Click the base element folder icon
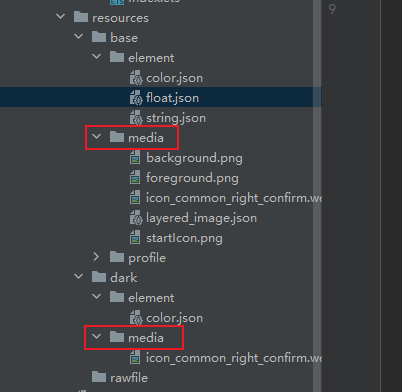 click(x=117, y=57)
